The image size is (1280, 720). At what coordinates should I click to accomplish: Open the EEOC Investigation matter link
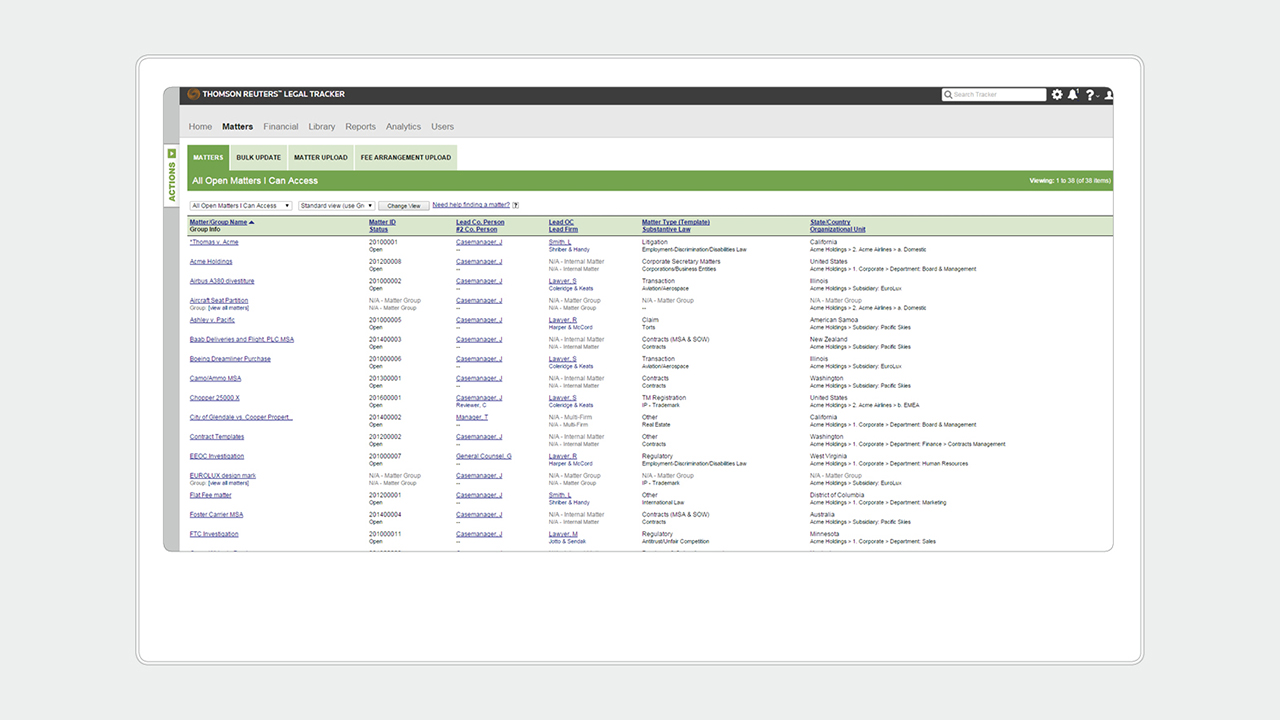coord(217,456)
